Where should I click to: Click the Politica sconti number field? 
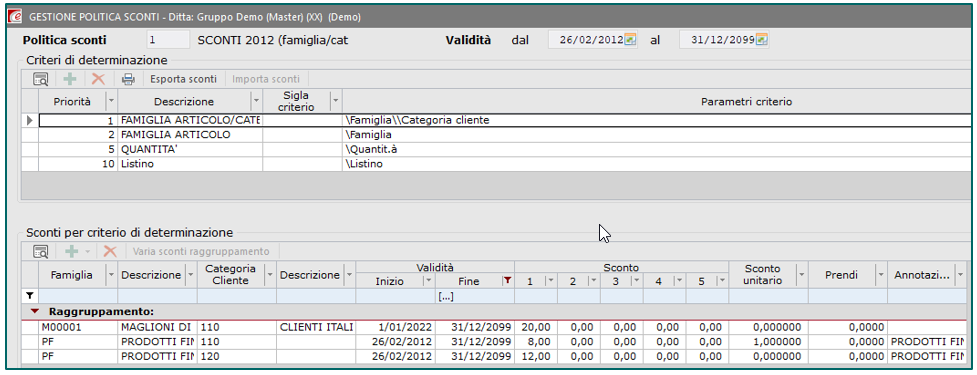168,40
